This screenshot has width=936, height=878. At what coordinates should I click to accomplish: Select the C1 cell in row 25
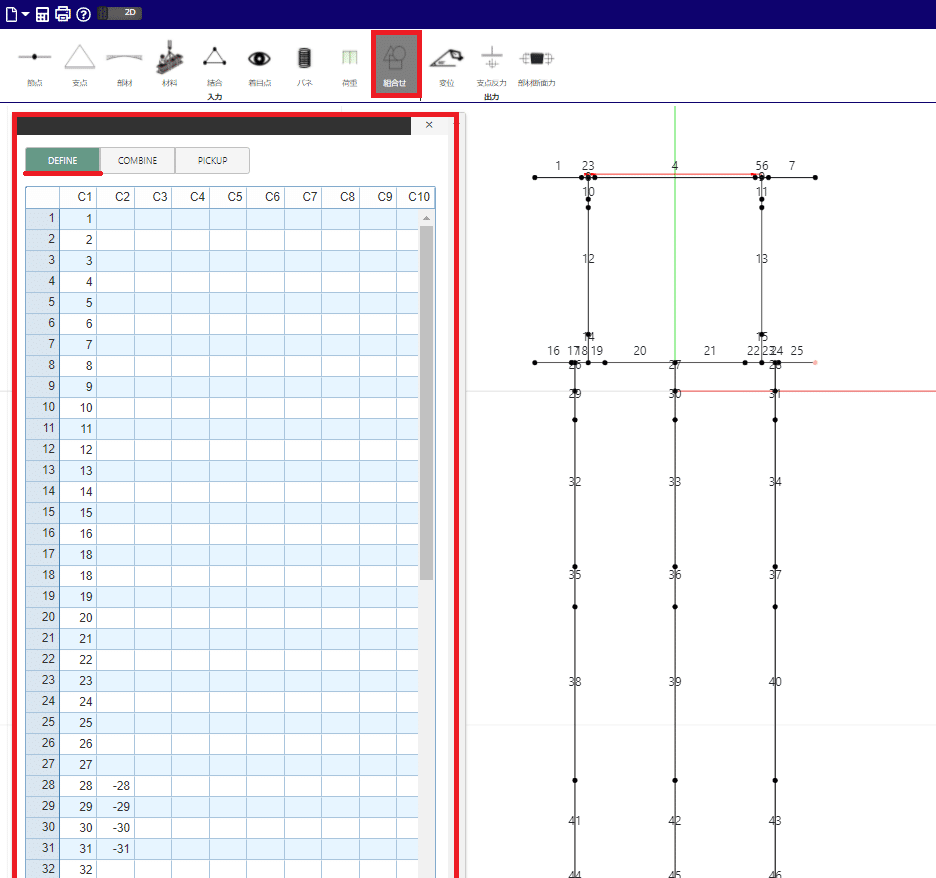pos(78,722)
